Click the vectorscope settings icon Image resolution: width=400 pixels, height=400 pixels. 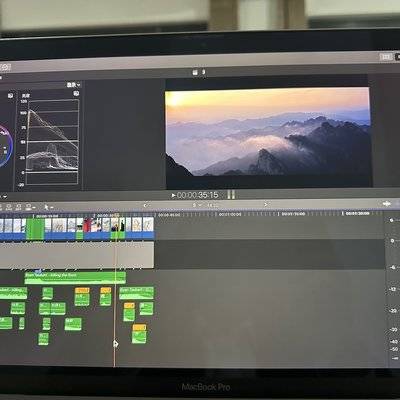[x=10, y=96]
